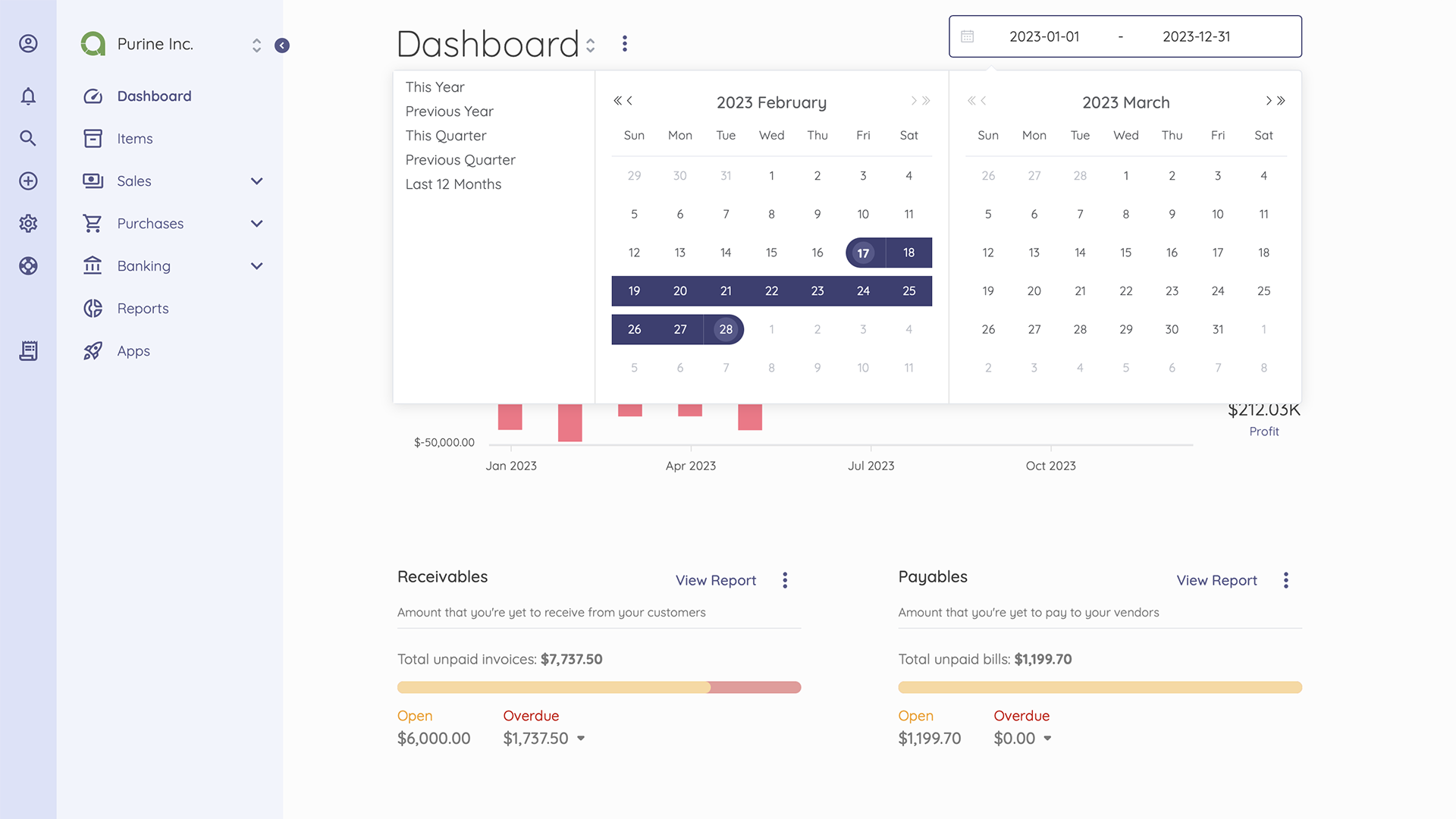Expand Receivables overdue amount dropdown
This screenshot has height=819, width=1456.
click(581, 738)
